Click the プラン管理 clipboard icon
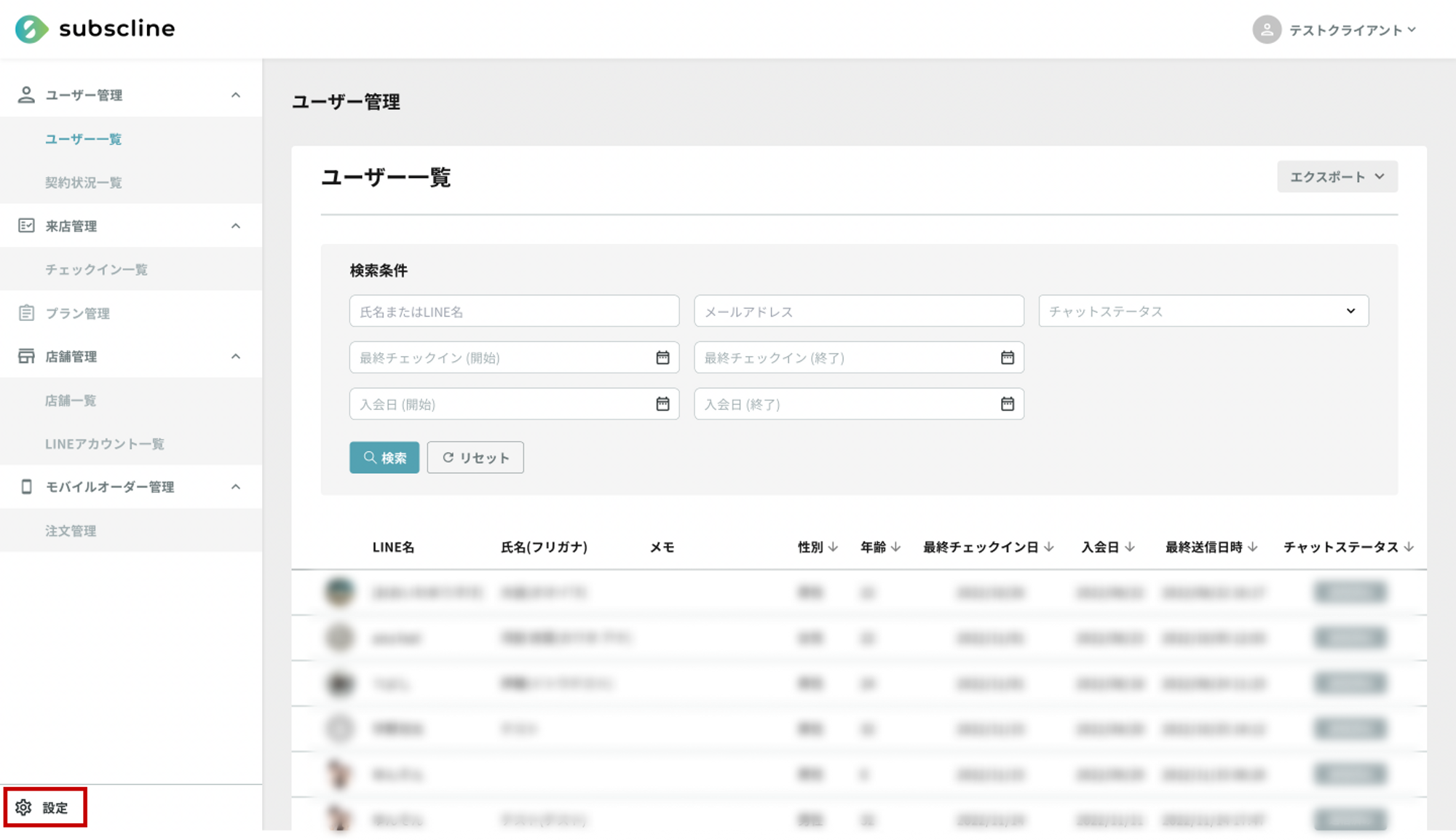The image size is (1456, 840). point(26,313)
